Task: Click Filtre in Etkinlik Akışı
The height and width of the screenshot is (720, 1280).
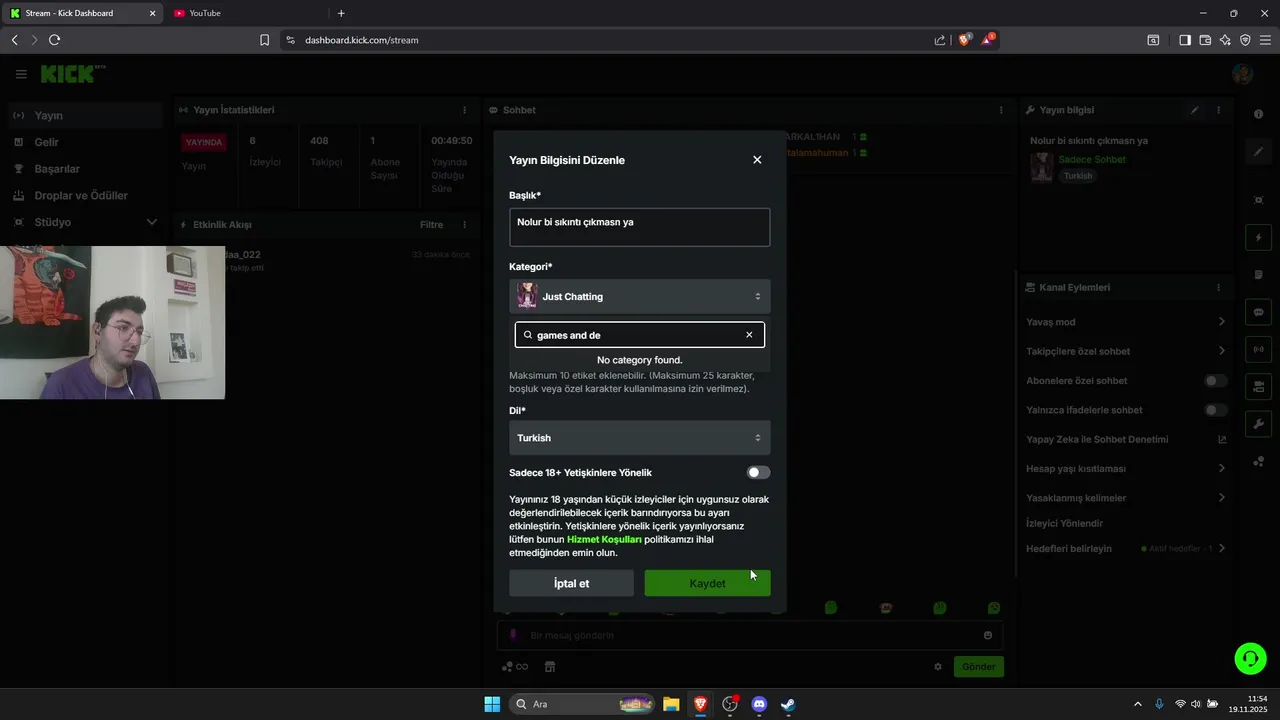Action: point(431,225)
